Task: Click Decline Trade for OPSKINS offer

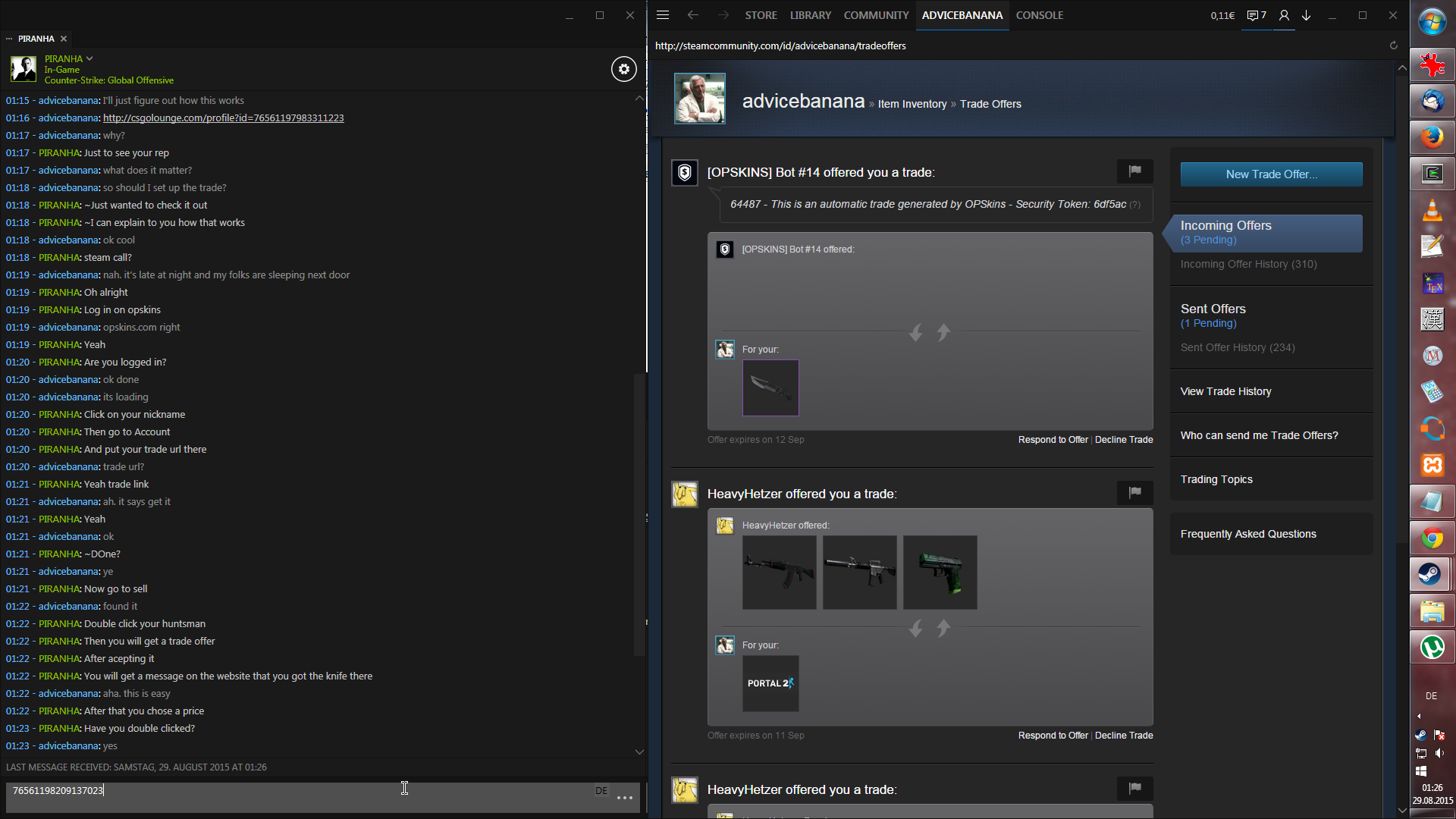Action: click(x=1124, y=440)
